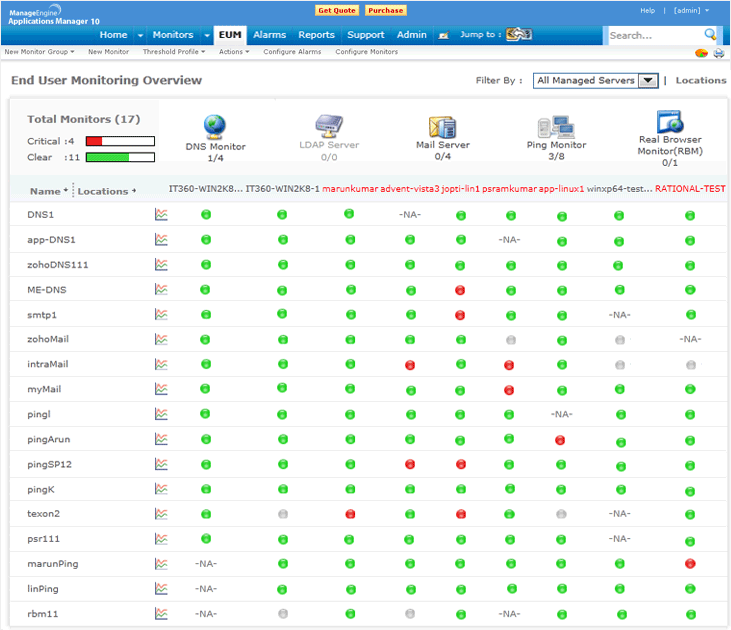Viewport: 731px width, 630px height.
Task: Click the printer icon
Action: click(x=719, y=53)
